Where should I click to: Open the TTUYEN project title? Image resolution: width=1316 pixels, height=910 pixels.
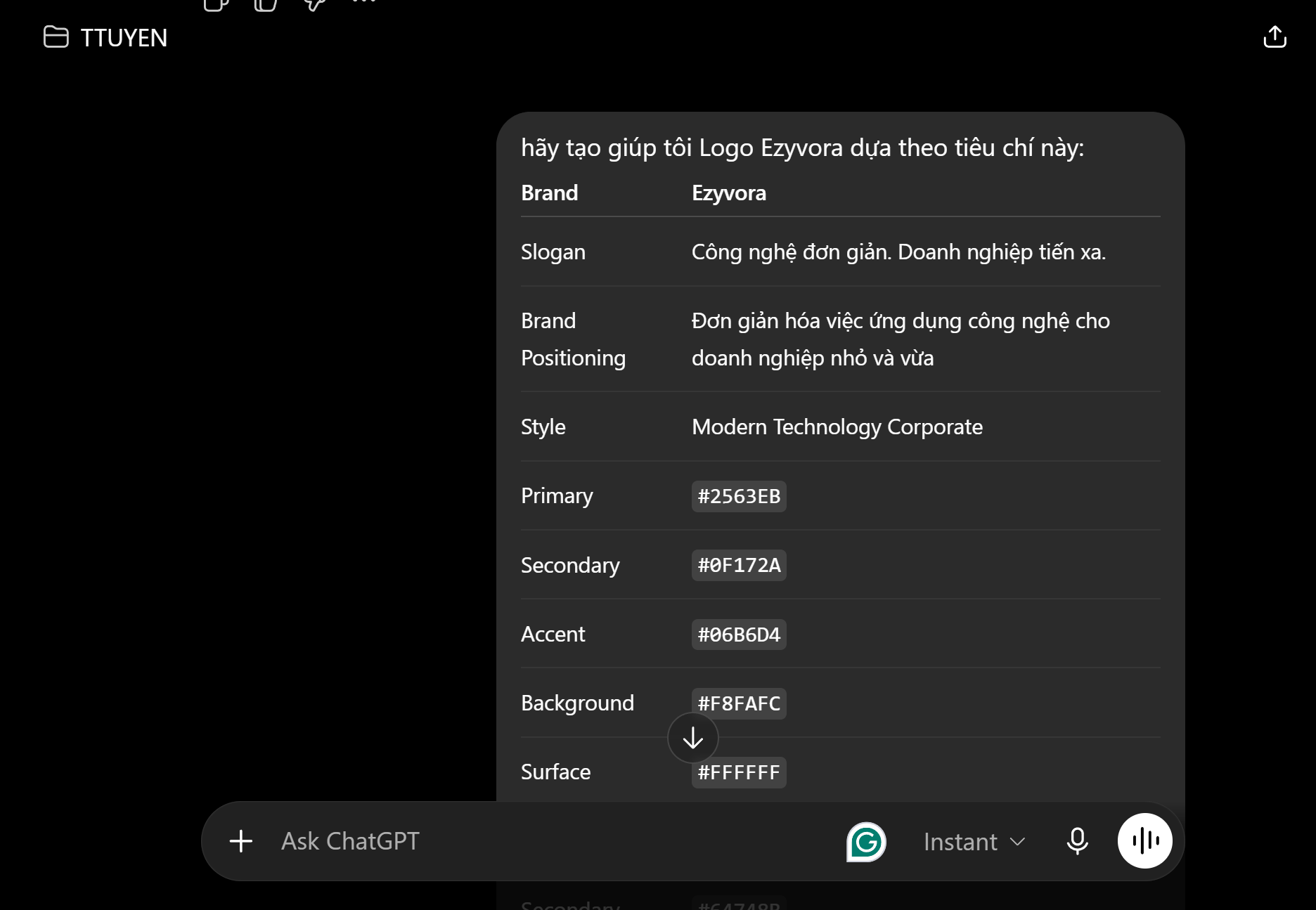124,38
